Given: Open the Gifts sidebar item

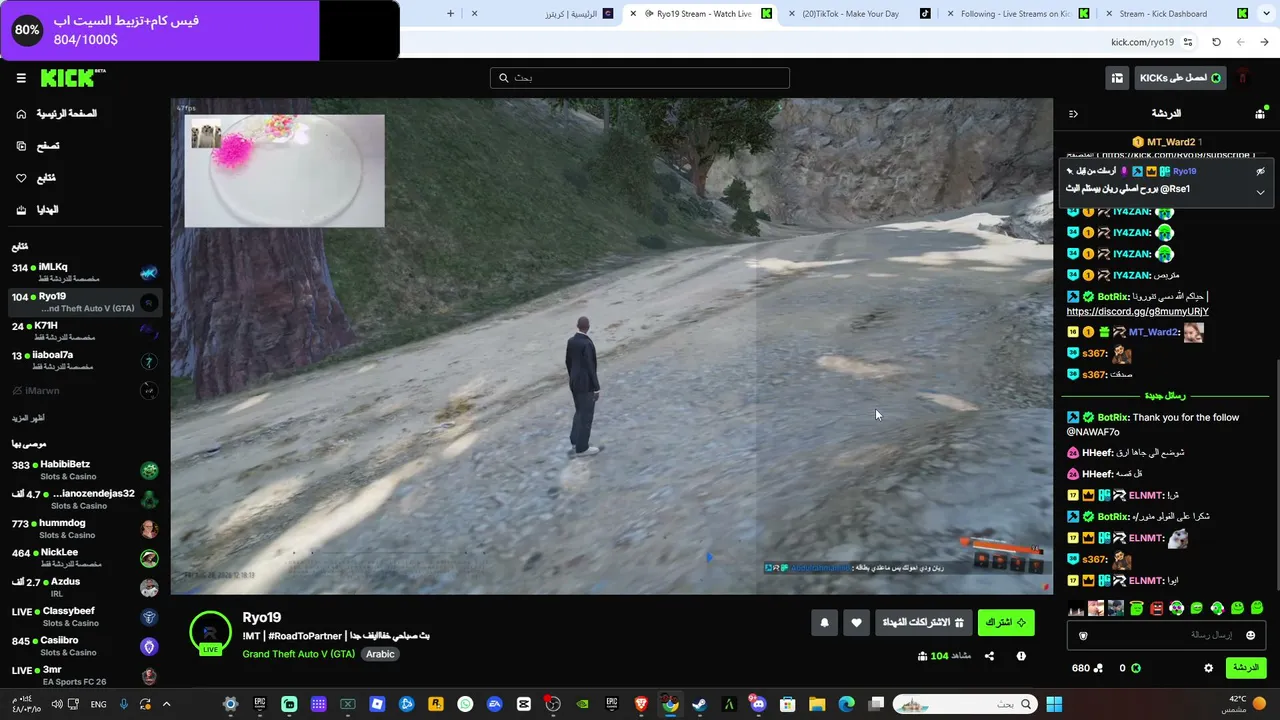Looking at the screenshot, I should click(38, 210).
